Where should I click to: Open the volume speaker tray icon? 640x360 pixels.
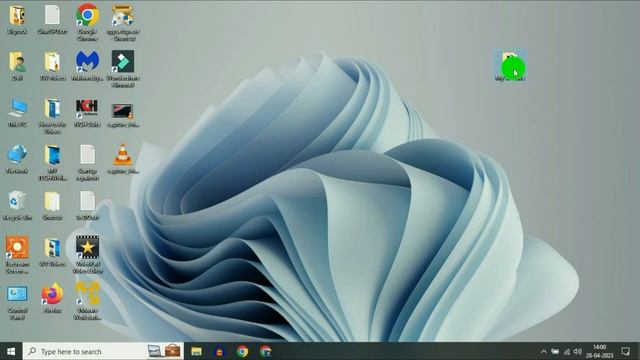tap(577, 351)
